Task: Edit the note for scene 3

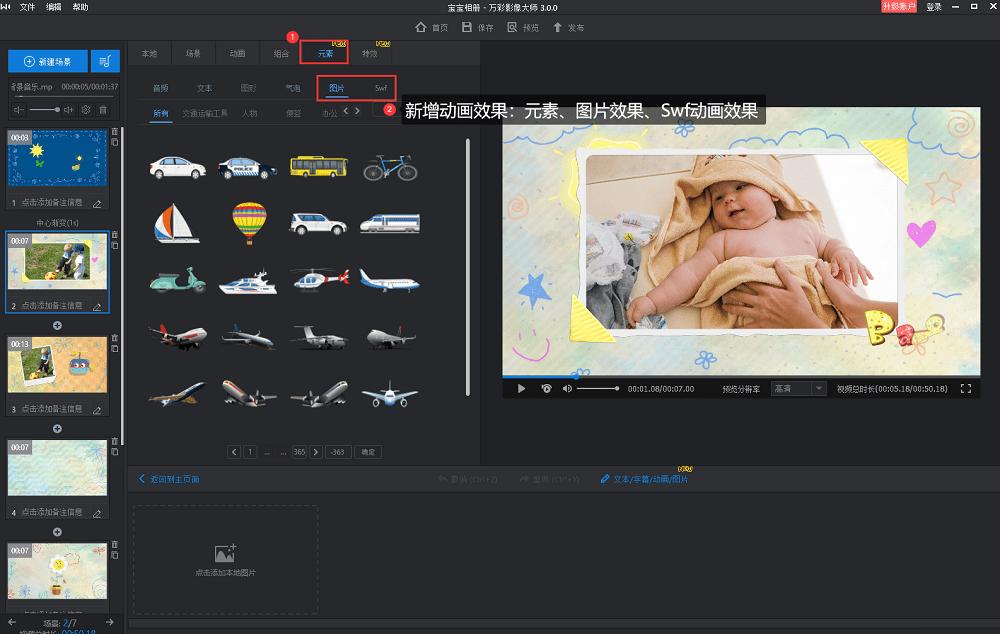Action: tap(97, 409)
